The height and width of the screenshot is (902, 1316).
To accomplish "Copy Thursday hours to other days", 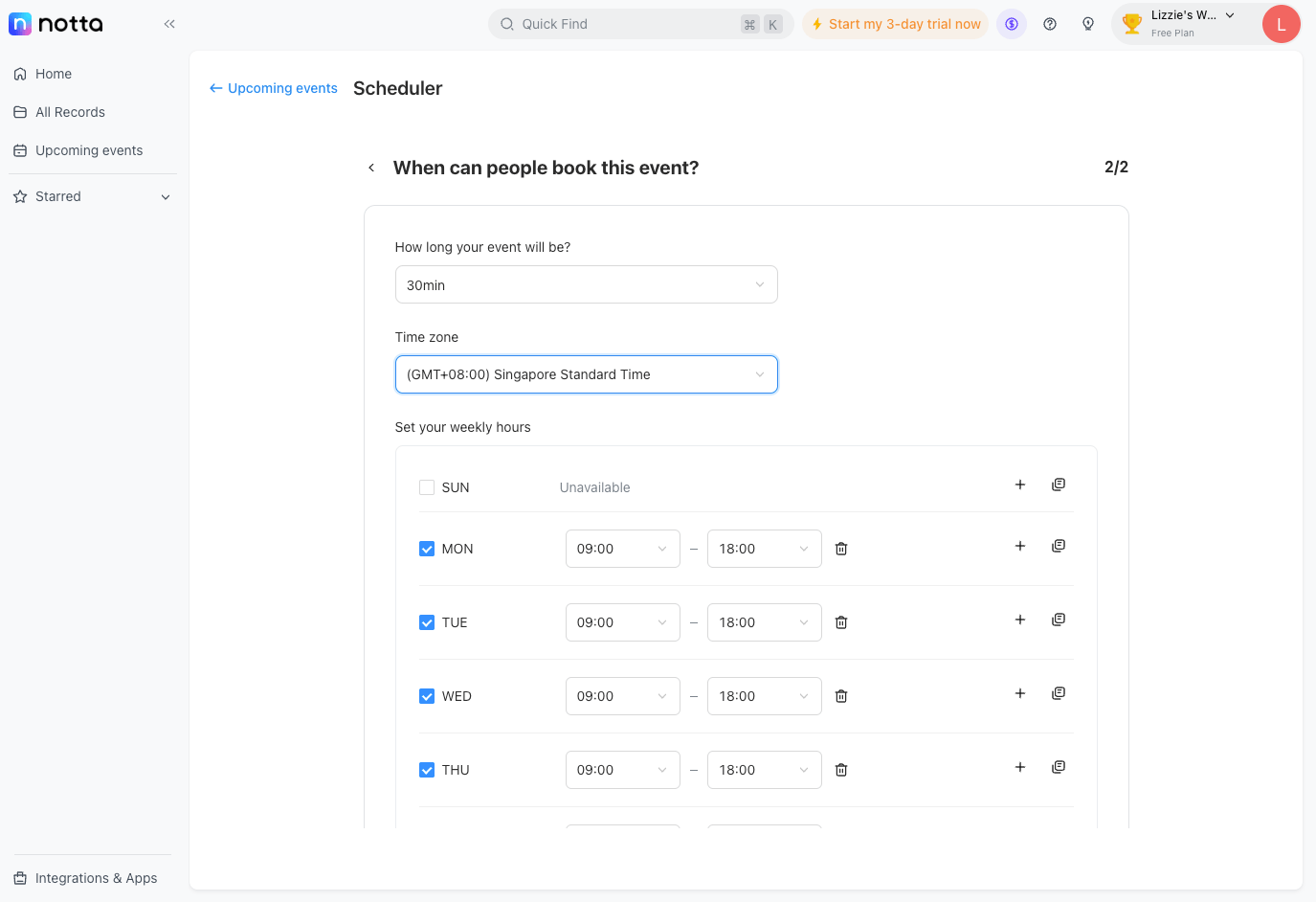I will pyautogui.click(x=1059, y=767).
